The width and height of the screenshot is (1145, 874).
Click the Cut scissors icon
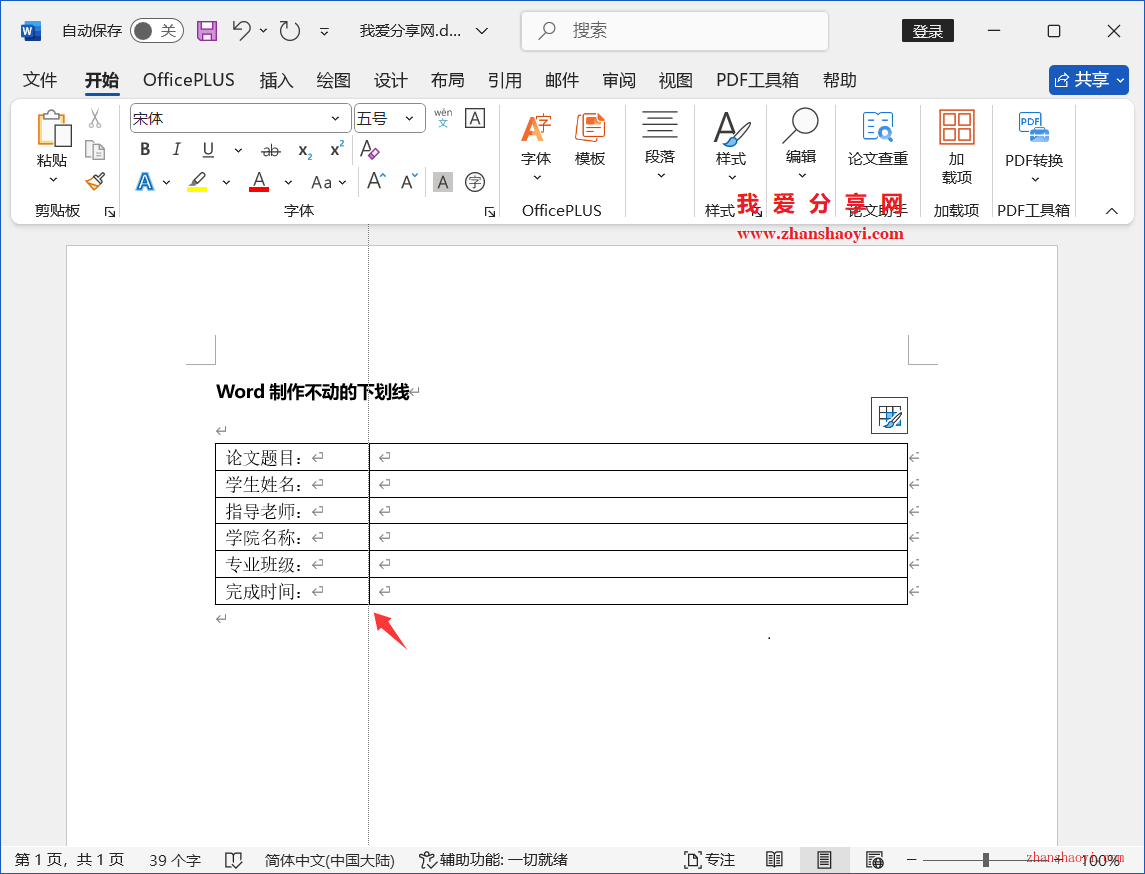(x=95, y=118)
